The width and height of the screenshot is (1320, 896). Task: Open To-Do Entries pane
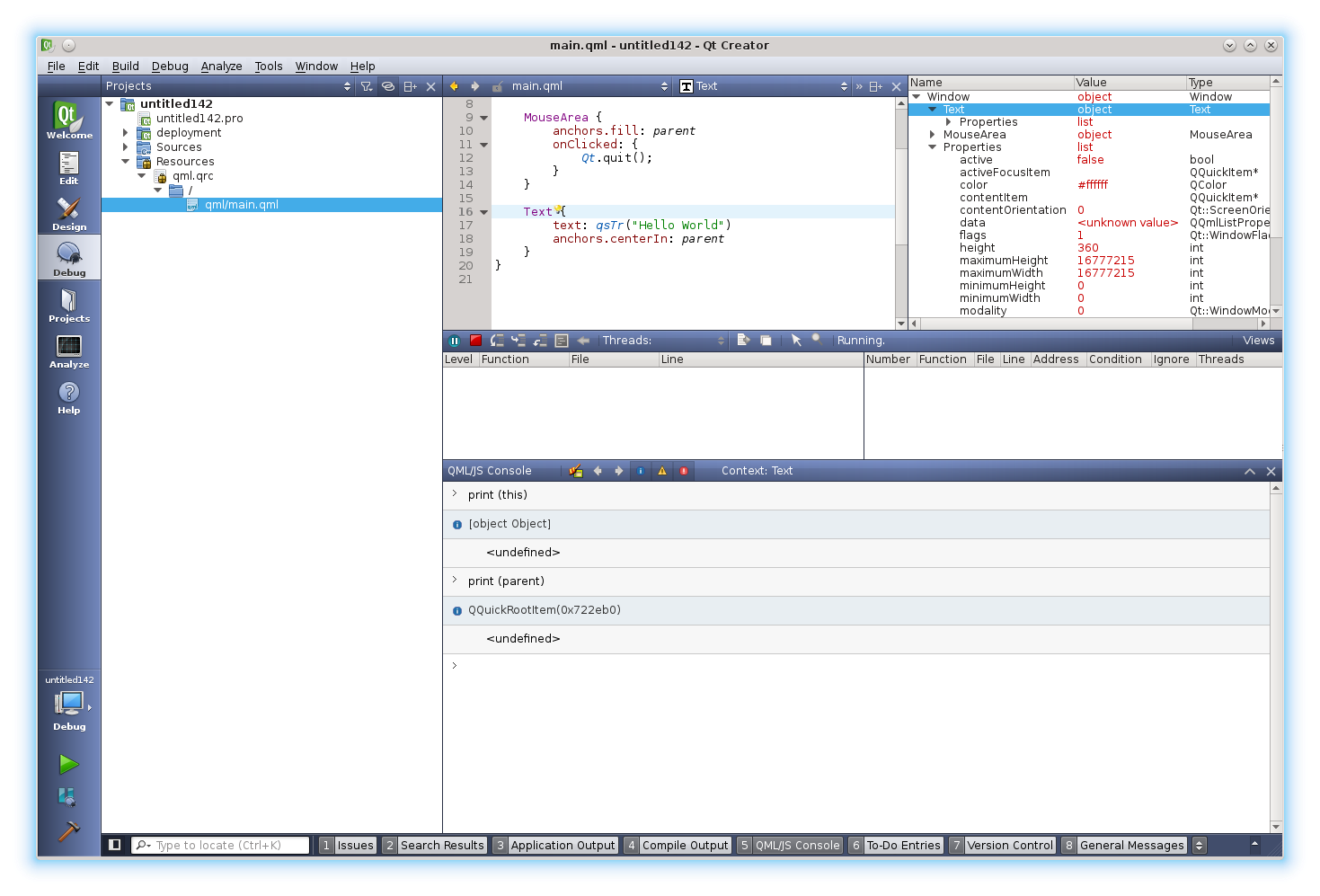[x=896, y=845]
